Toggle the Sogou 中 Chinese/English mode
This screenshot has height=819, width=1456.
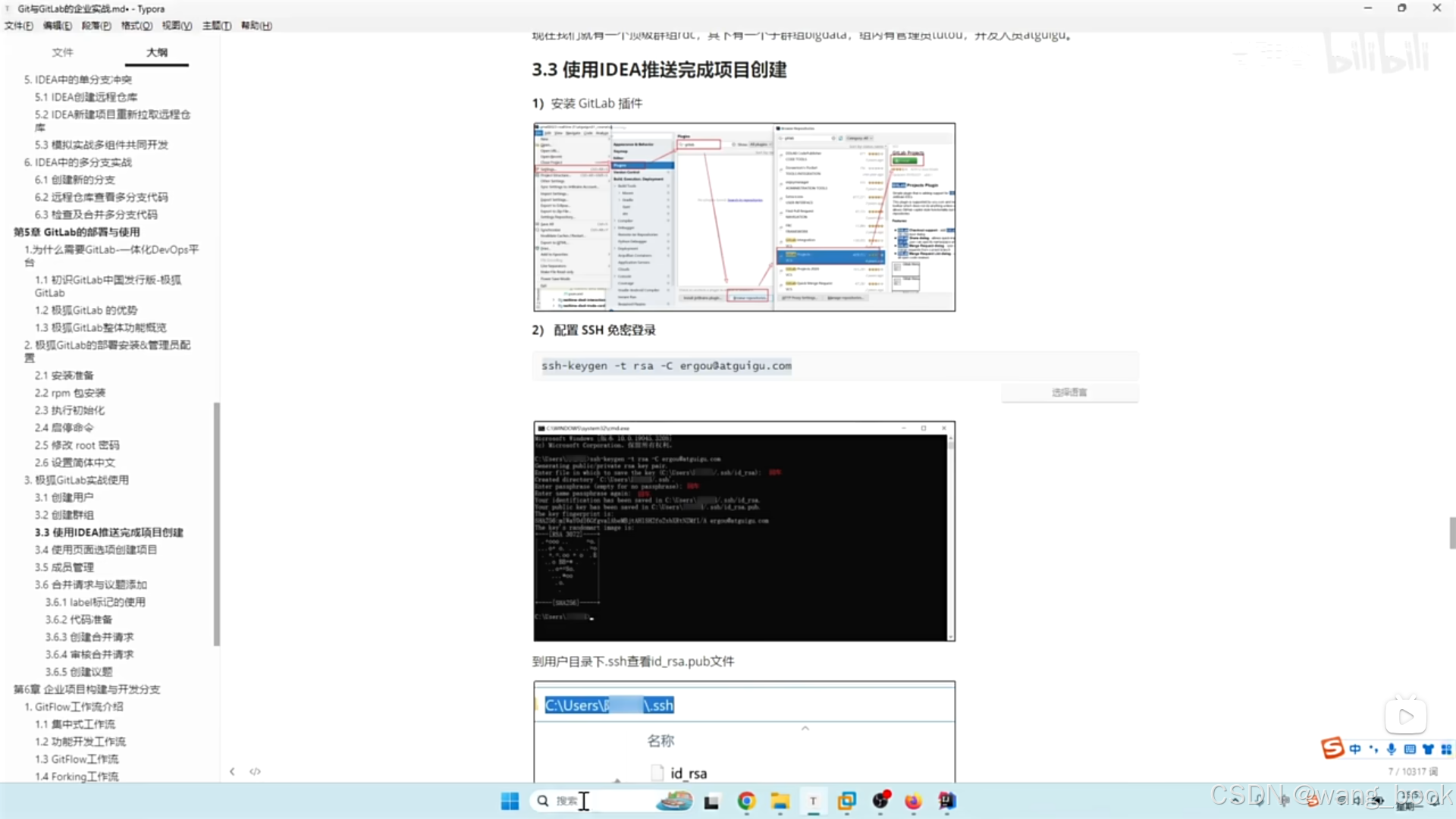point(1355,749)
